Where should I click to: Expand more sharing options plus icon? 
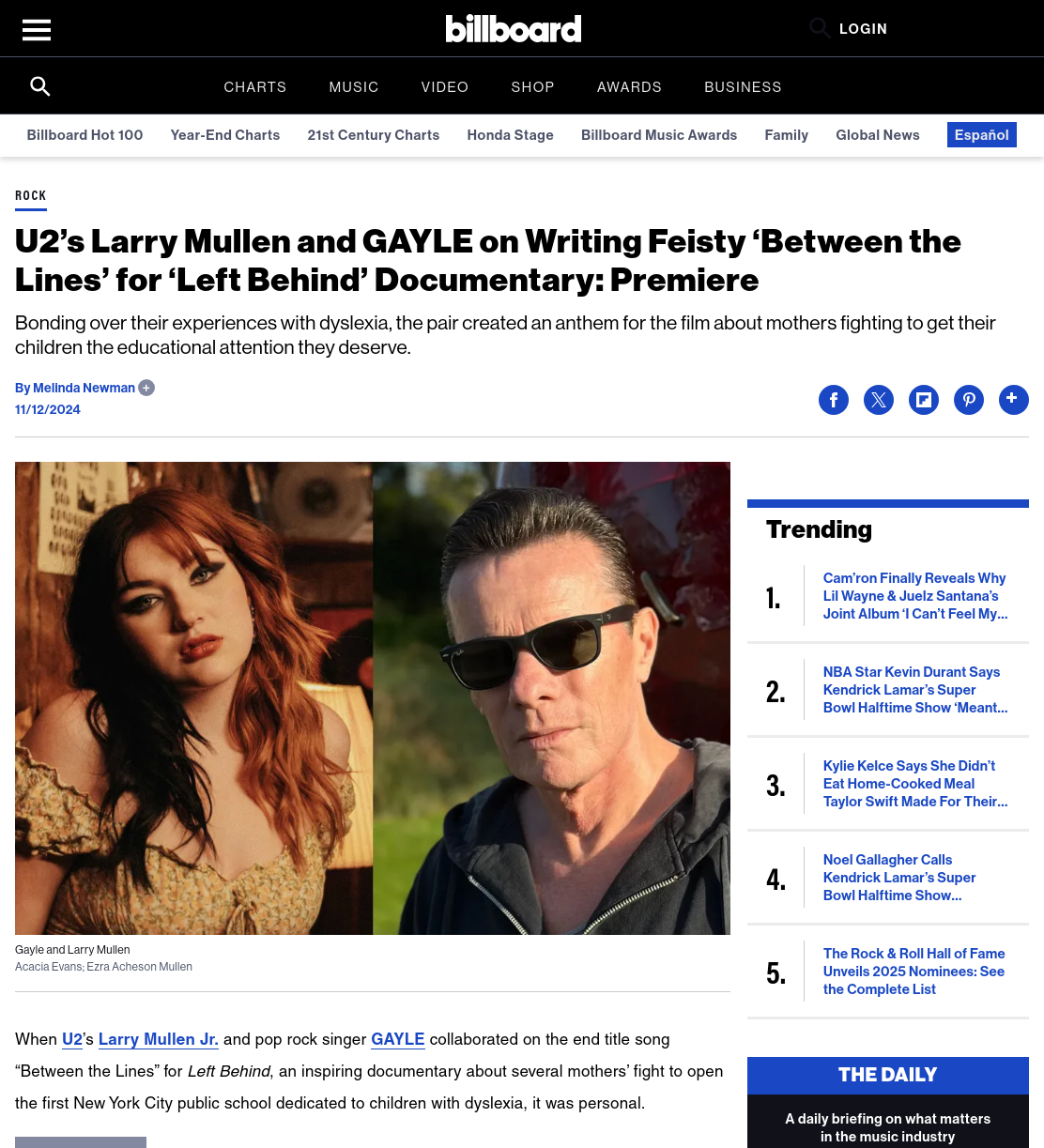[x=1014, y=400]
